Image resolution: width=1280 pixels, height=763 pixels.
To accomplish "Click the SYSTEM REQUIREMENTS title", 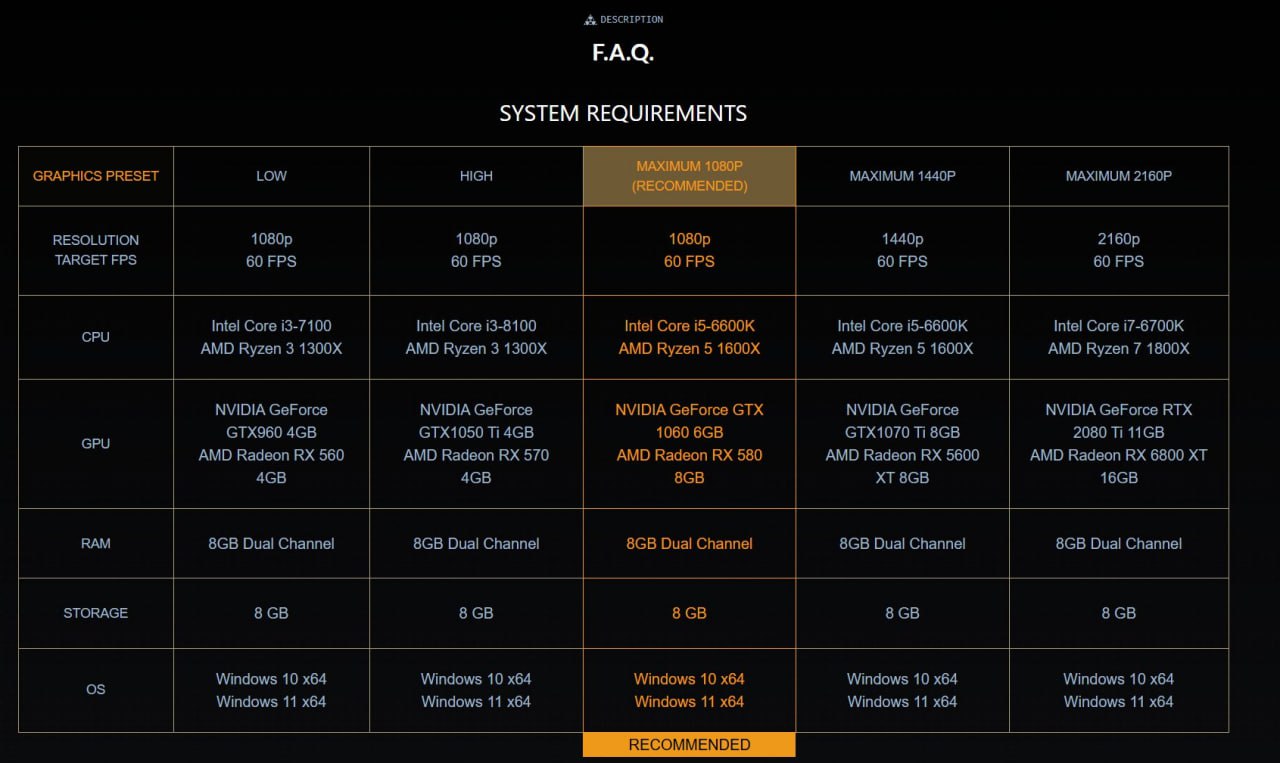I will [x=623, y=113].
